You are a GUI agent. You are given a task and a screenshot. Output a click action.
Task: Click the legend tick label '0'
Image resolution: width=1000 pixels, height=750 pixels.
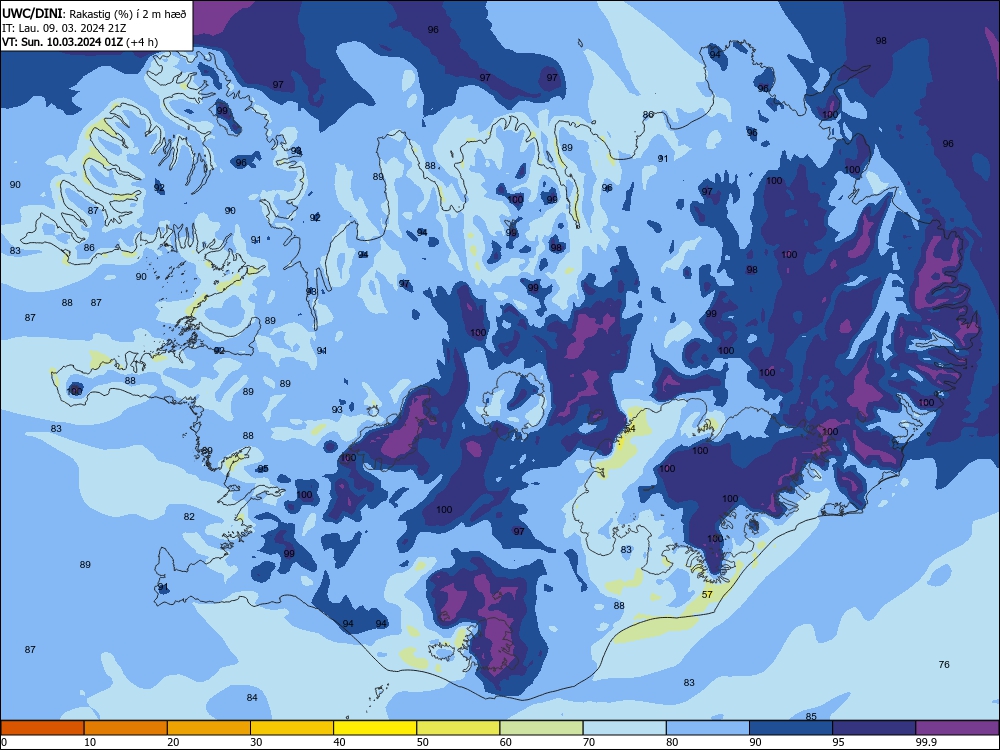pos(4,742)
